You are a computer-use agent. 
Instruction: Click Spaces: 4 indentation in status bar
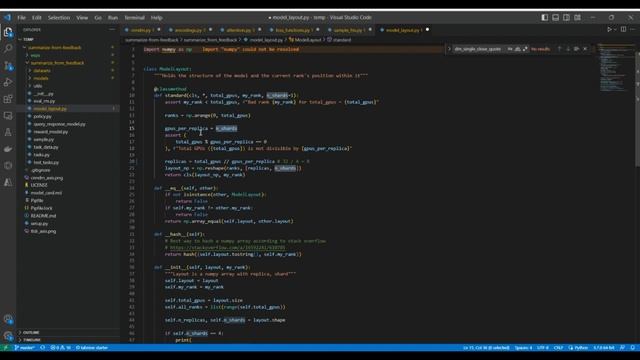point(523,348)
